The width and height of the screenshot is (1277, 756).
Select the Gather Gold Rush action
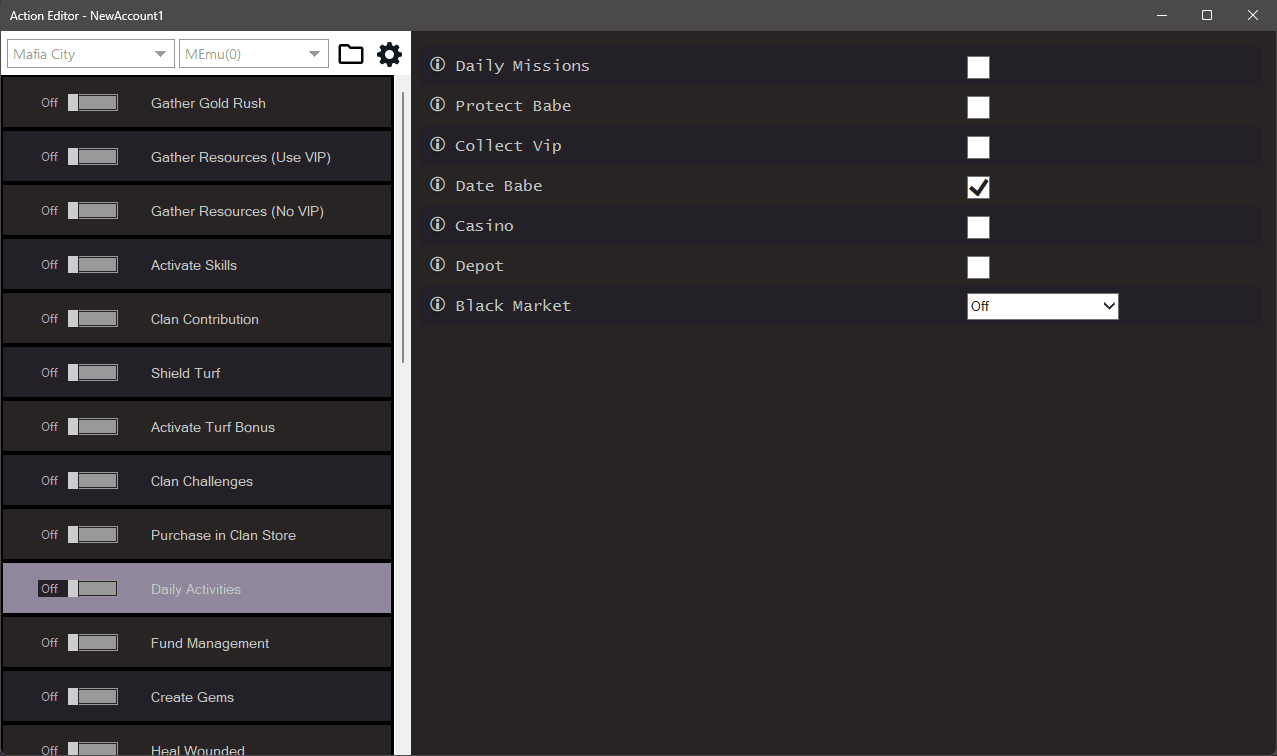pos(197,103)
